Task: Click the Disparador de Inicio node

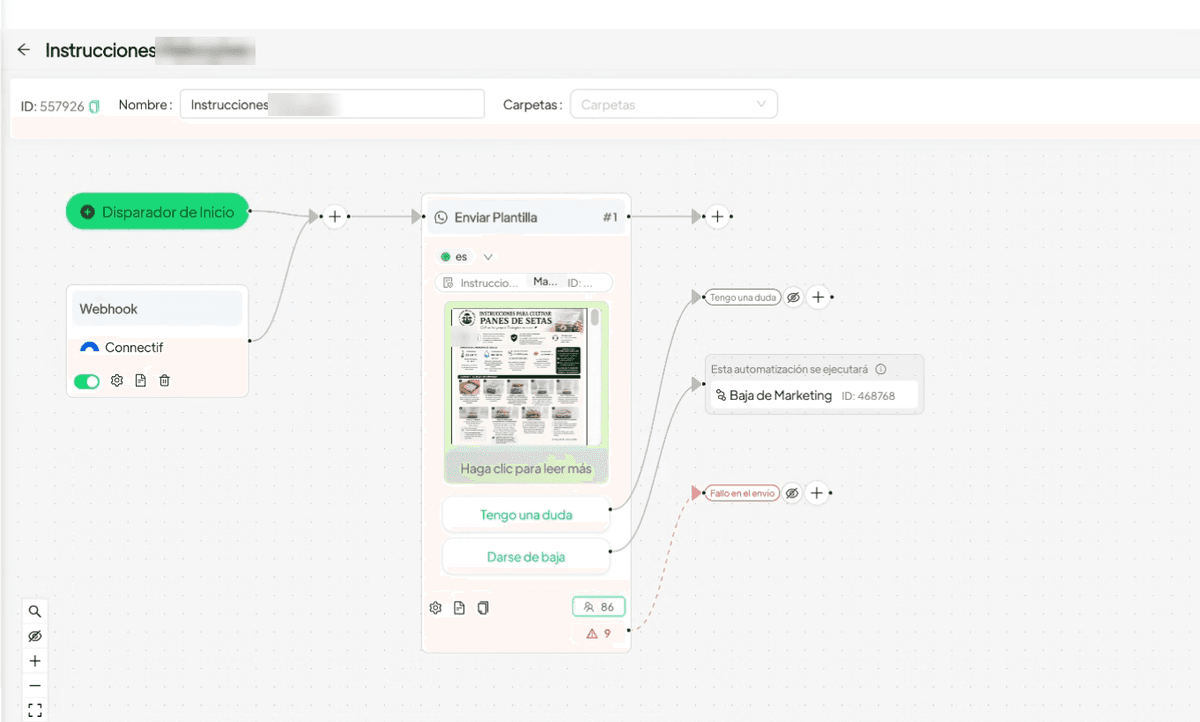Action: (x=157, y=211)
